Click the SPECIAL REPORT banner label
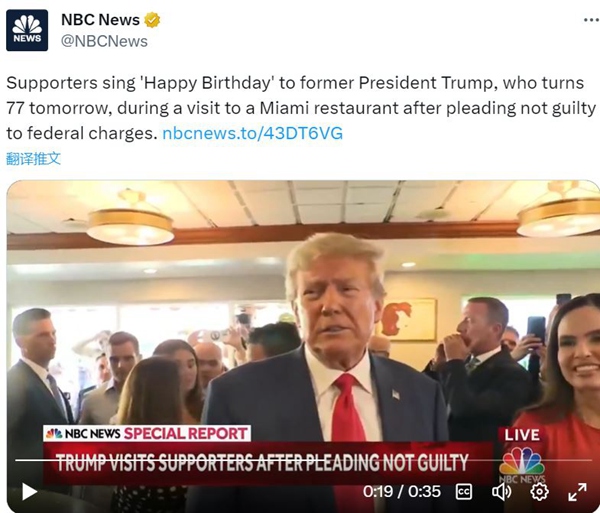The height and width of the screenshot is (513, 600). pos(186,433)
